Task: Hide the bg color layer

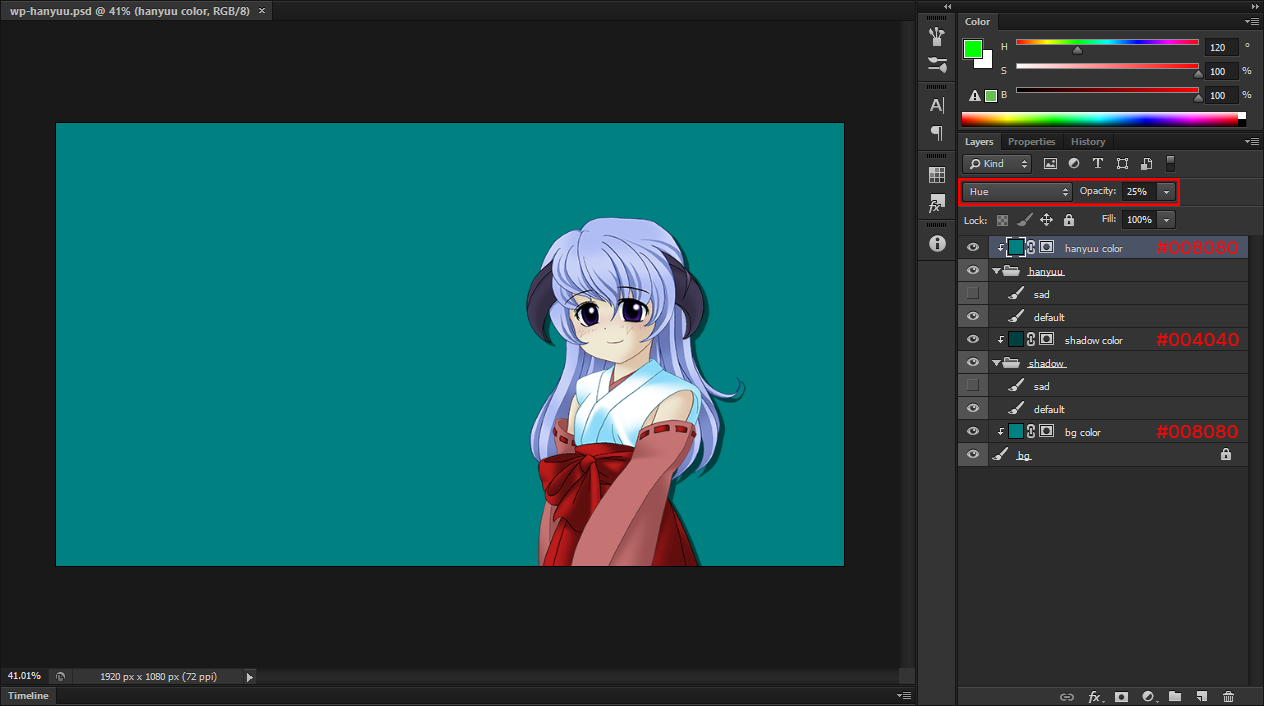Action: point(973,432)
